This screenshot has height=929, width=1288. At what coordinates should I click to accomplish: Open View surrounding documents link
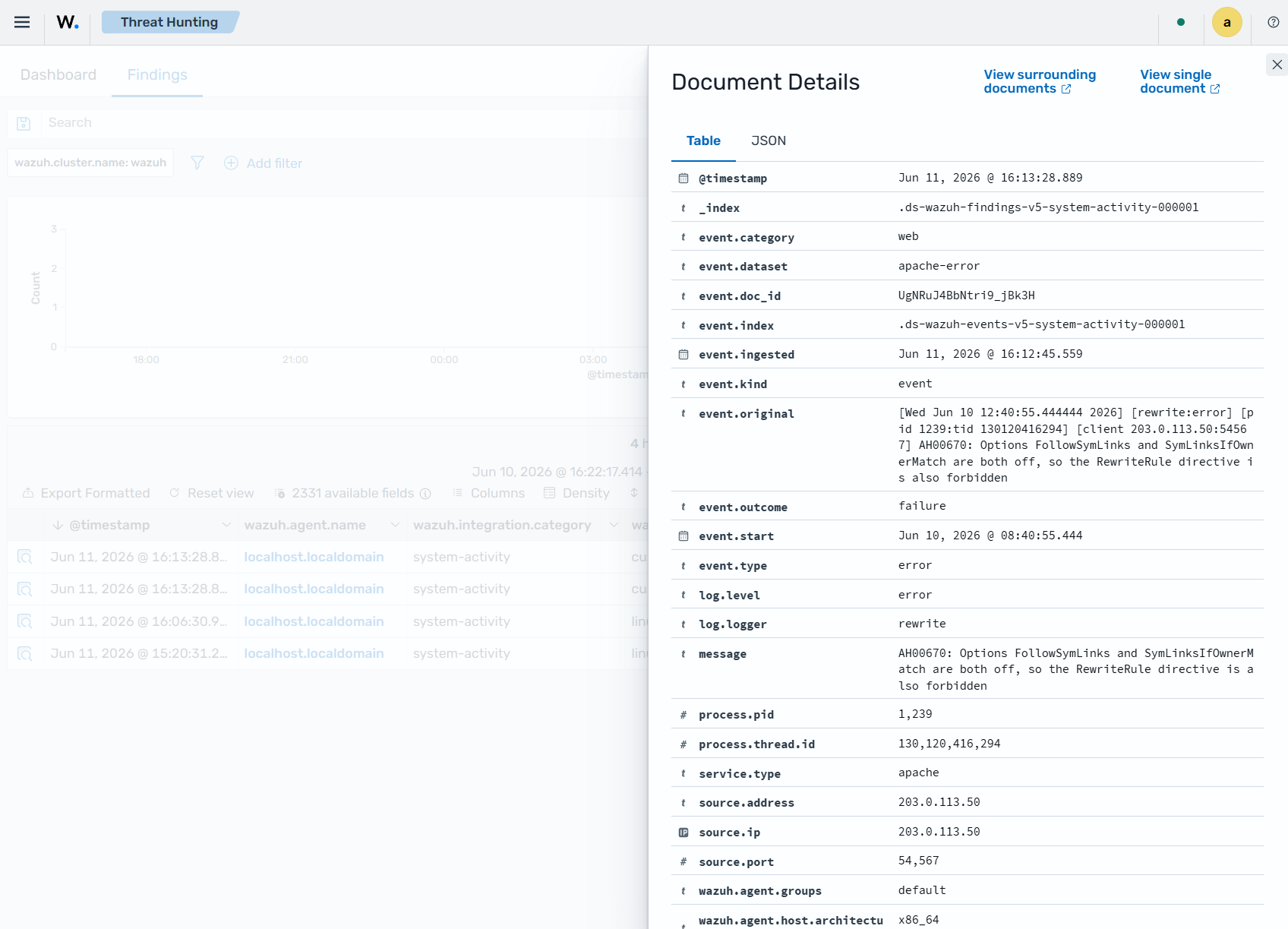point(1040,81)
